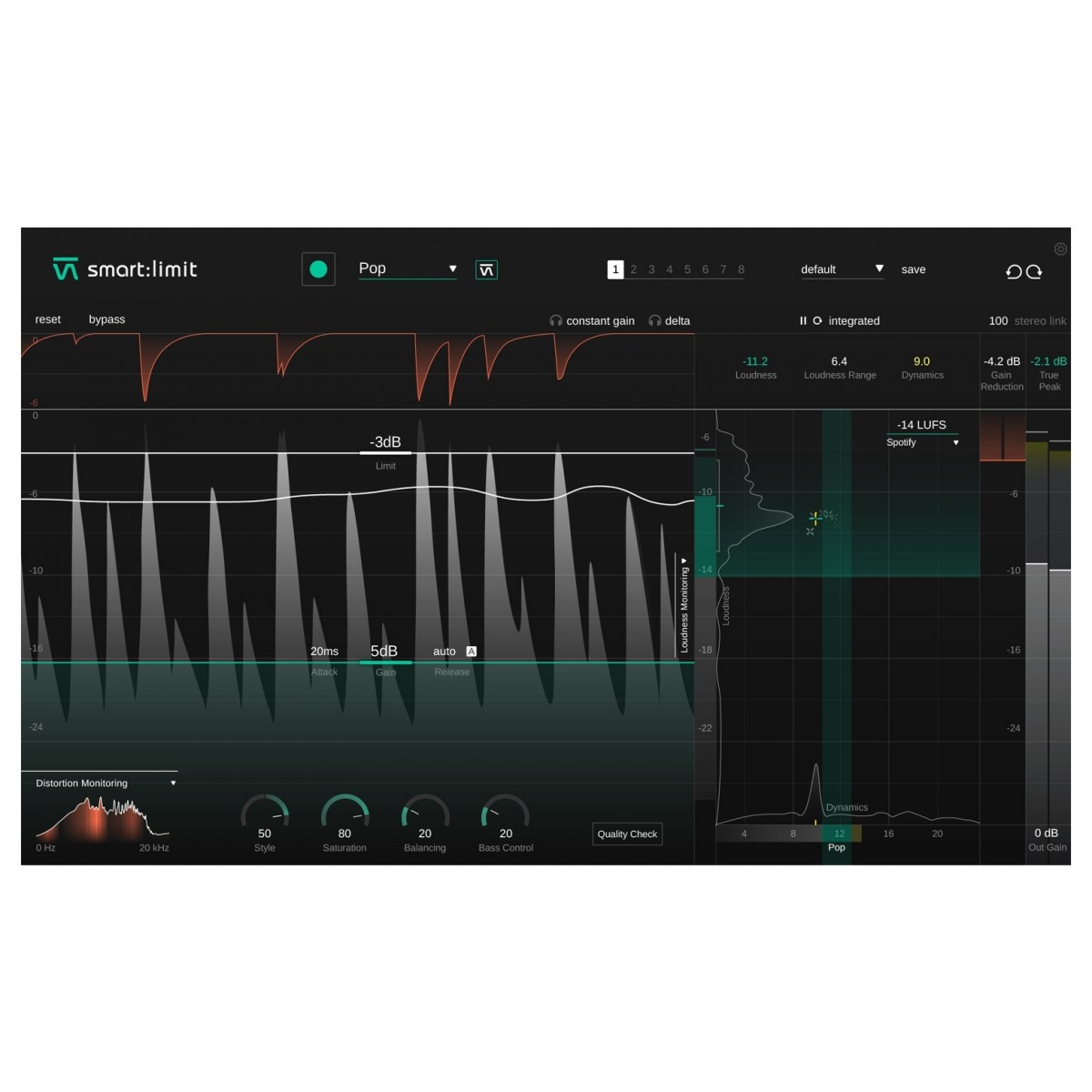The width and height of the screenshot is (1092, 1092).
Task: Pause the loudness measurement
Action: 803,321
